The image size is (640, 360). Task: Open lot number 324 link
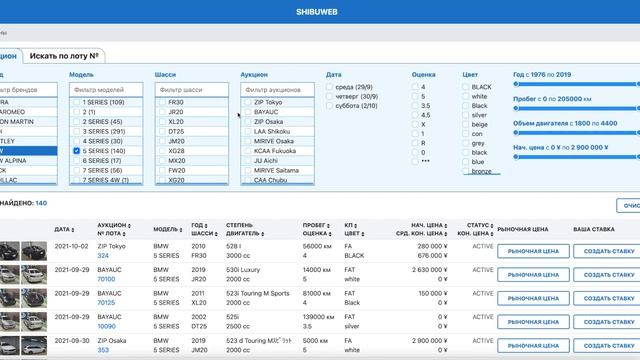coord(103,256)
